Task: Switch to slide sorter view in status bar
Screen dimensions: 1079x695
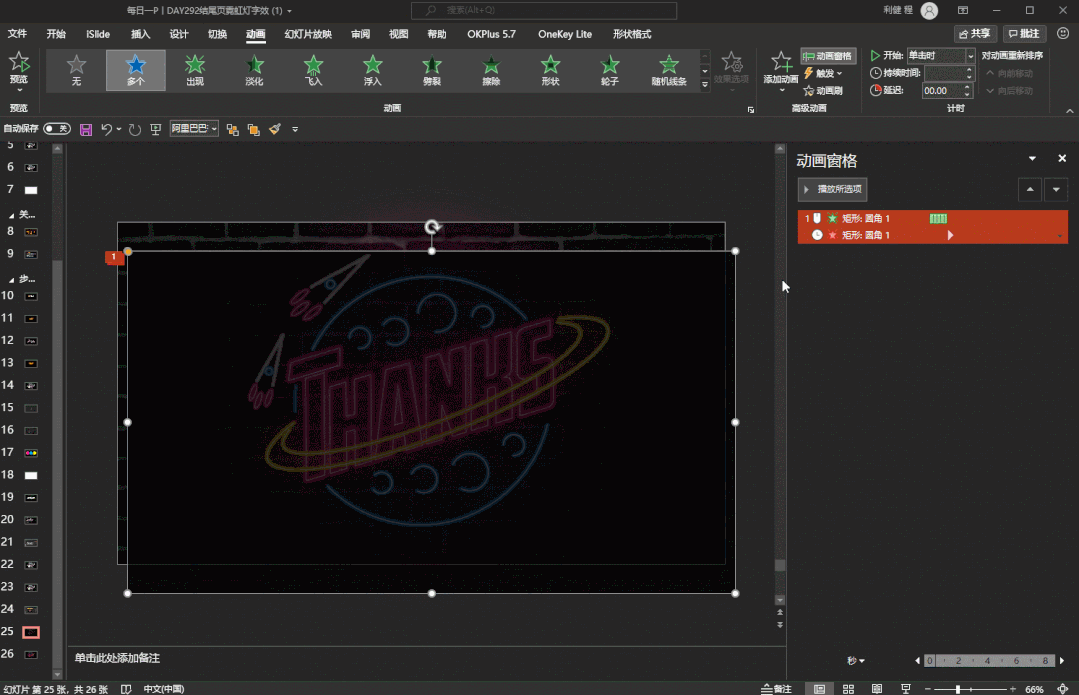Action: point(848,689)
